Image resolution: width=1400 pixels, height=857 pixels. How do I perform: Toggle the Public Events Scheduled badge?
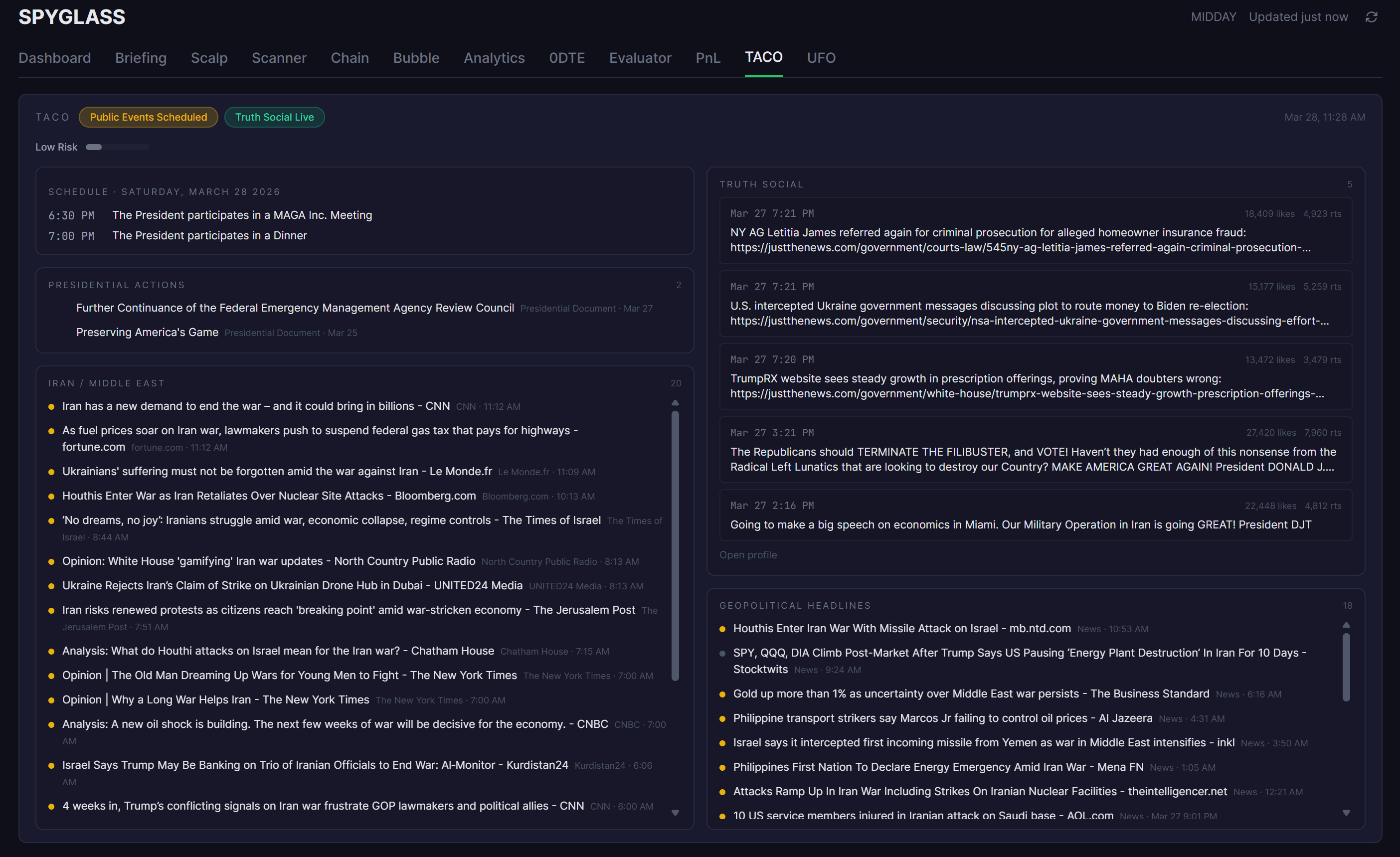148,117
